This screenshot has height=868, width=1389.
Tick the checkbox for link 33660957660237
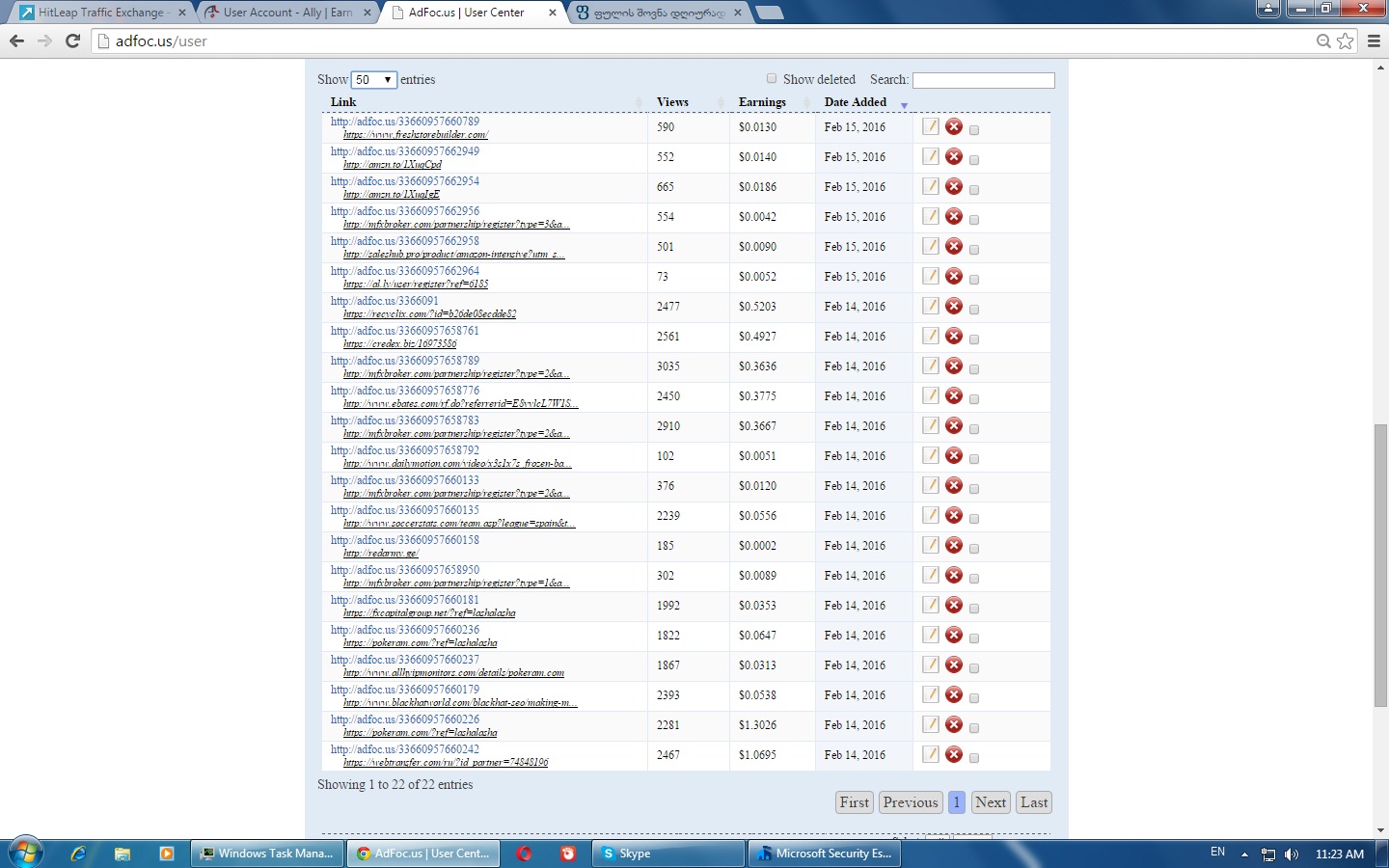pos(974,668)
